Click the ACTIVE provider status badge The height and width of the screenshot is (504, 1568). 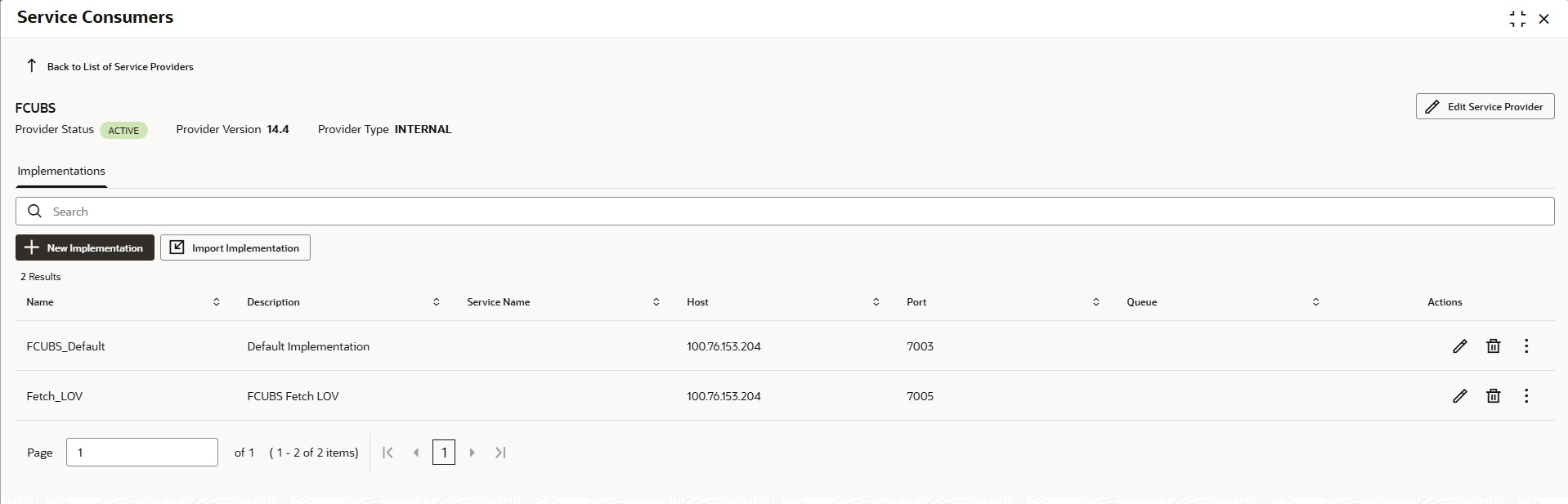[123, 131]
